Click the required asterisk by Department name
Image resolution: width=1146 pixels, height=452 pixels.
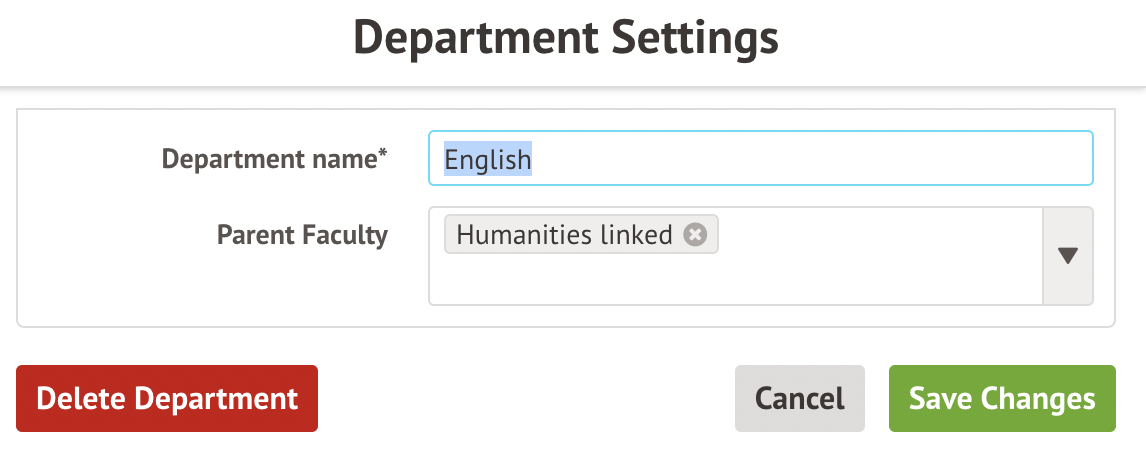[x=382, y=153]
